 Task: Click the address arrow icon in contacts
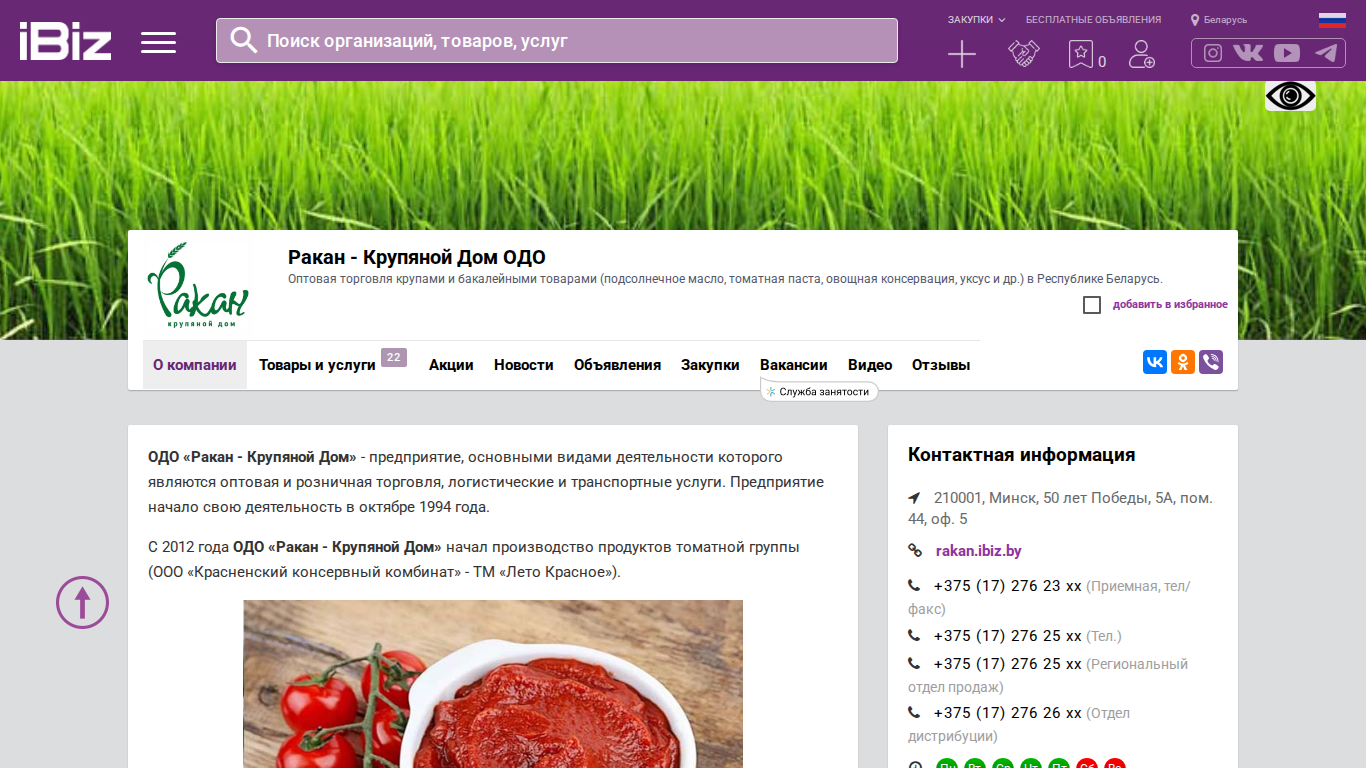(x=914, y=498)
